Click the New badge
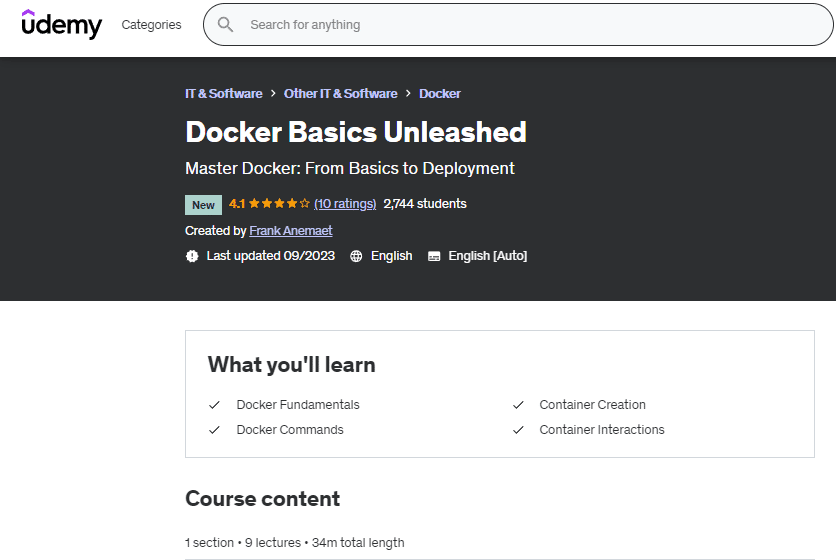This screenshot has width=836, height=560. coord(203,205)
